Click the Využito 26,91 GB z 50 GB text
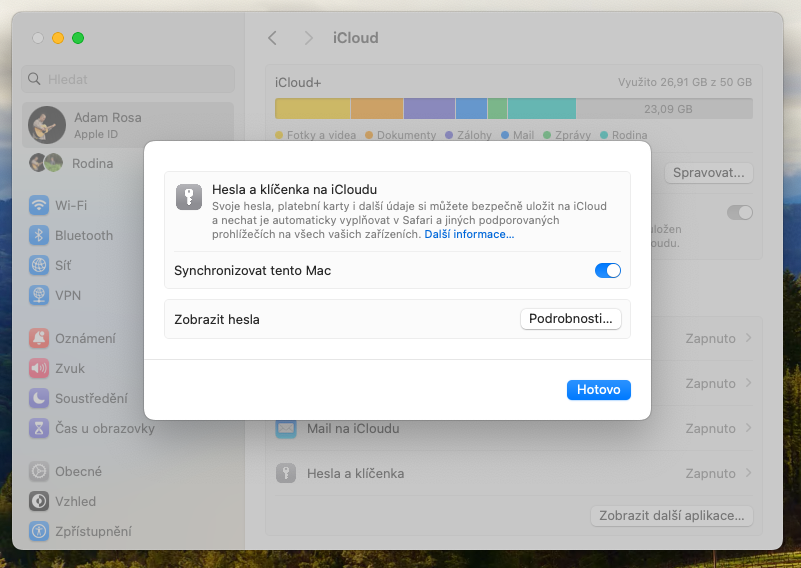The width and height of the screenshot is (801, 568). click(x=685, y=82)
